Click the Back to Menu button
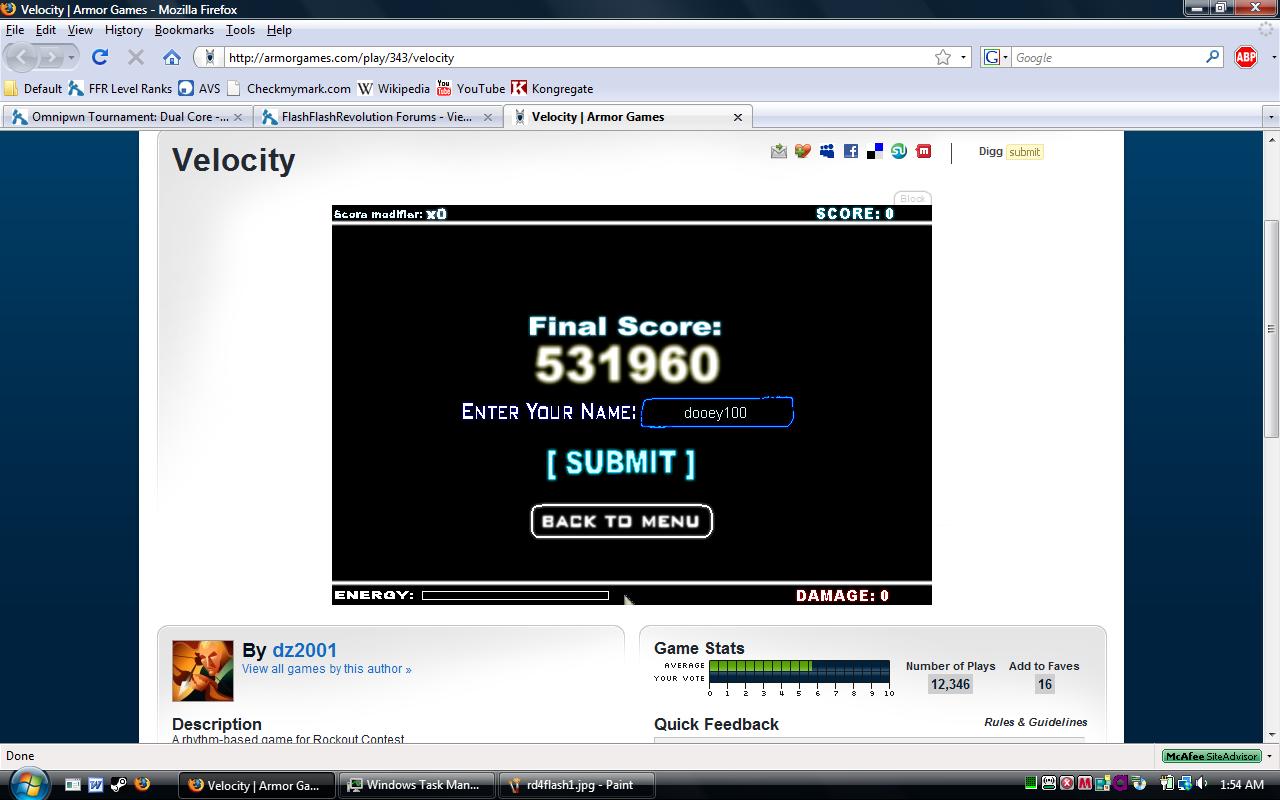Viewport: 1280px width, 800px height. [621, 521]
